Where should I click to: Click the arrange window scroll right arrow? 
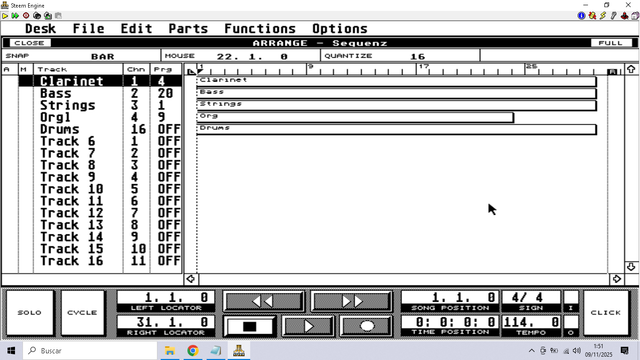pyautogui.click(x=617, y=279)
